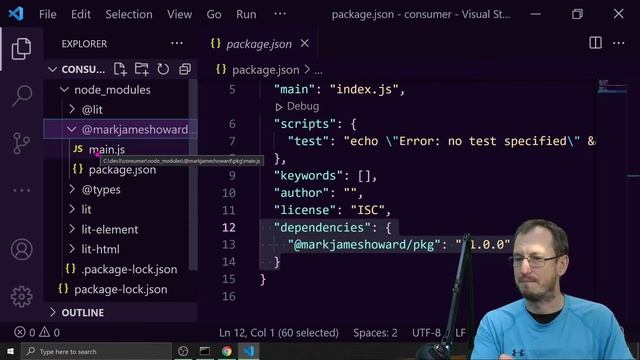The height and width of the screenshot is (360, 640).
Task: Click the VS Code taskbar icon
Action: coord(249,351)
